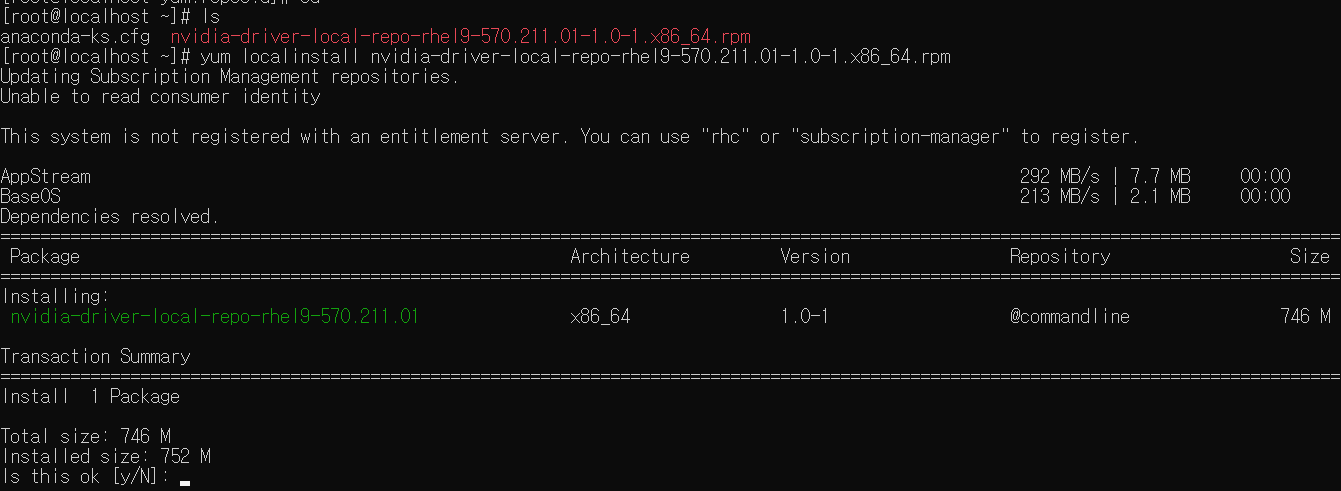Click the Package column header
The width and height of the screenshot is (1341, 491).
pos(45,257)
